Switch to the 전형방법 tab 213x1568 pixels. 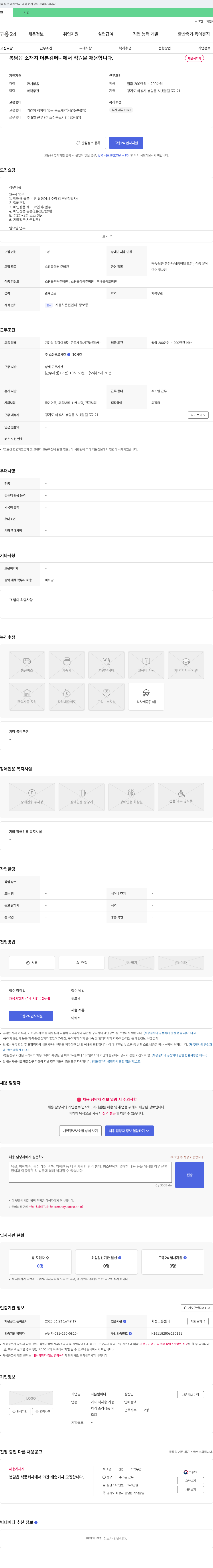coord(165,48)
